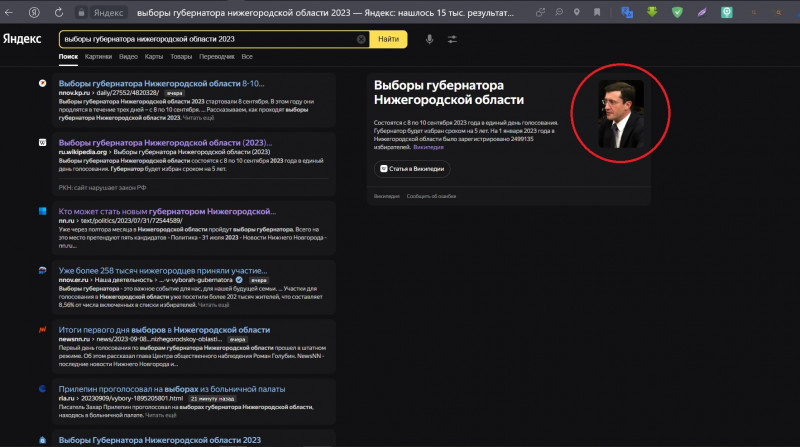
Task: Reload the page
Action: pyautogui.click(x=59, y=12)
